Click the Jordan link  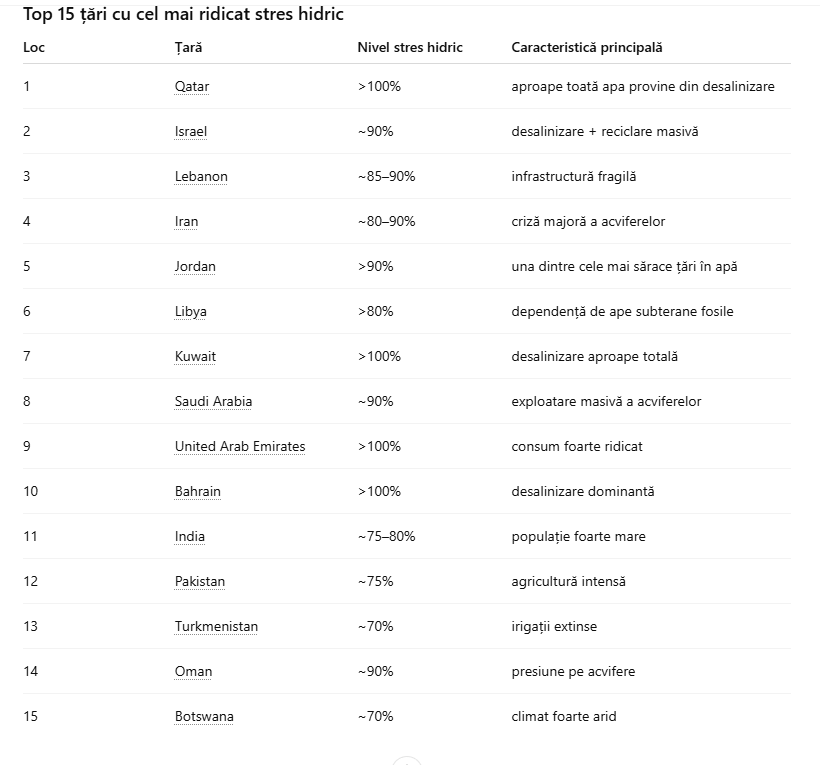[x=195, y=267]
